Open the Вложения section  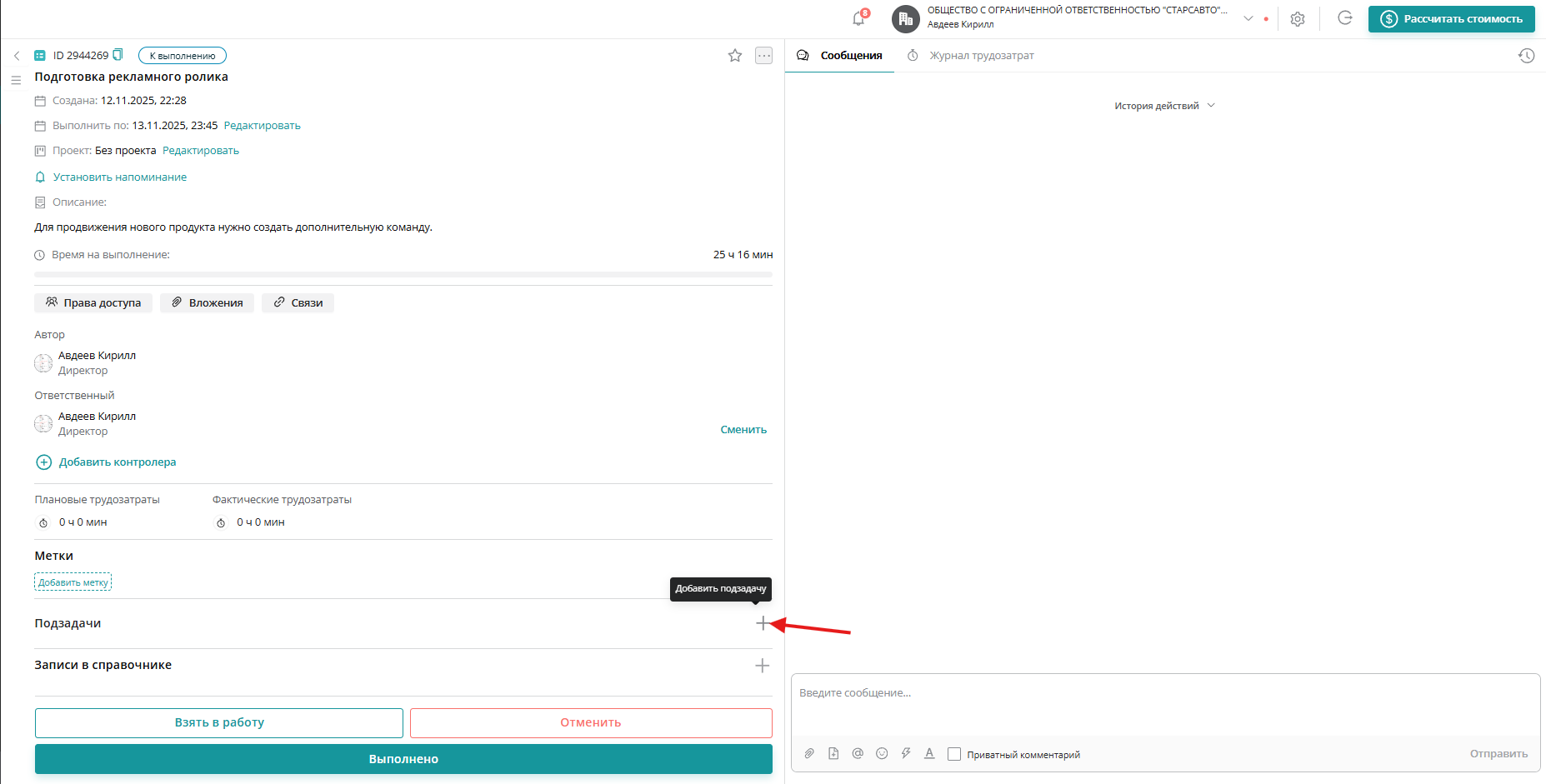click(x=208, y=302)
